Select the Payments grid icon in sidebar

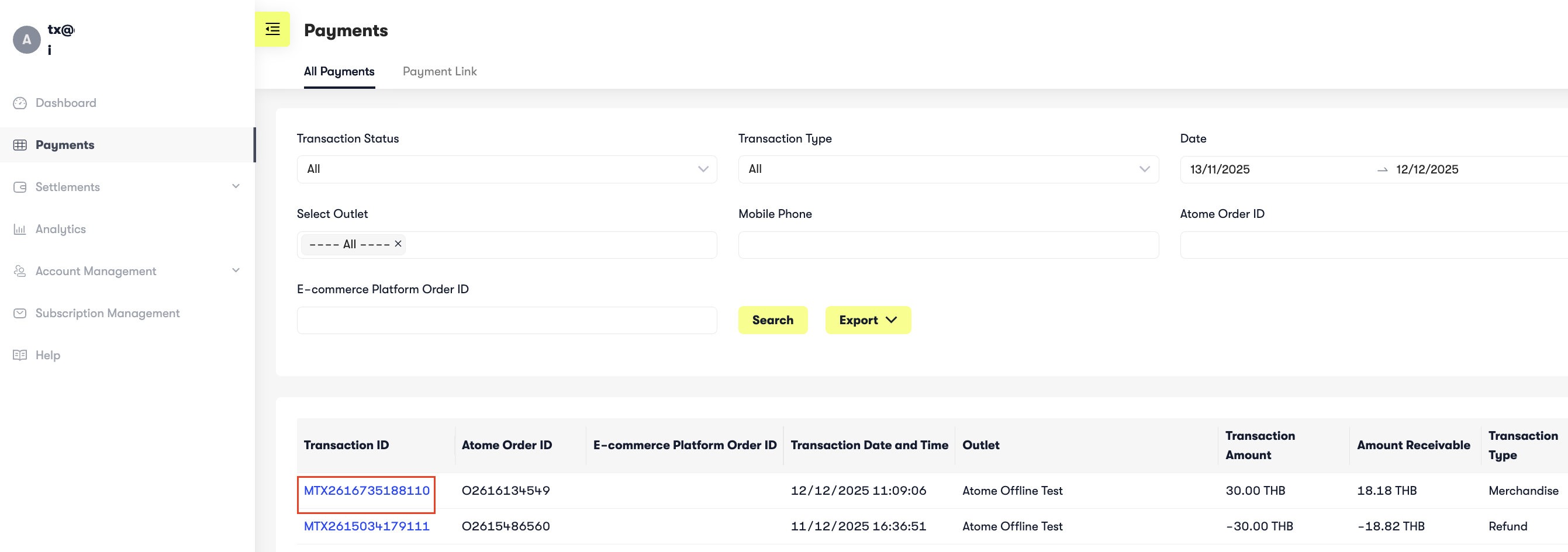point(20,144)
